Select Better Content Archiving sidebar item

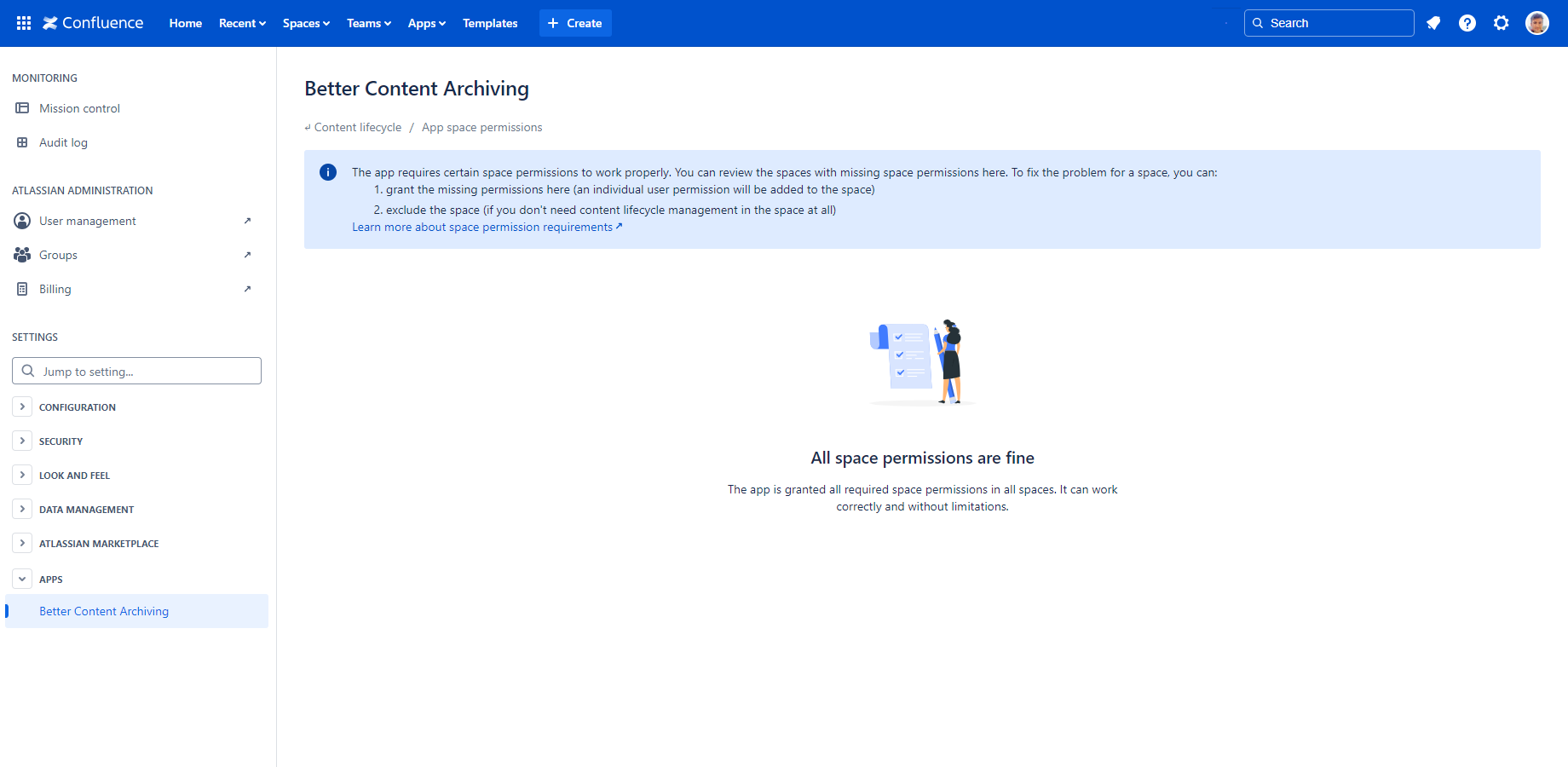pos(136,611)
